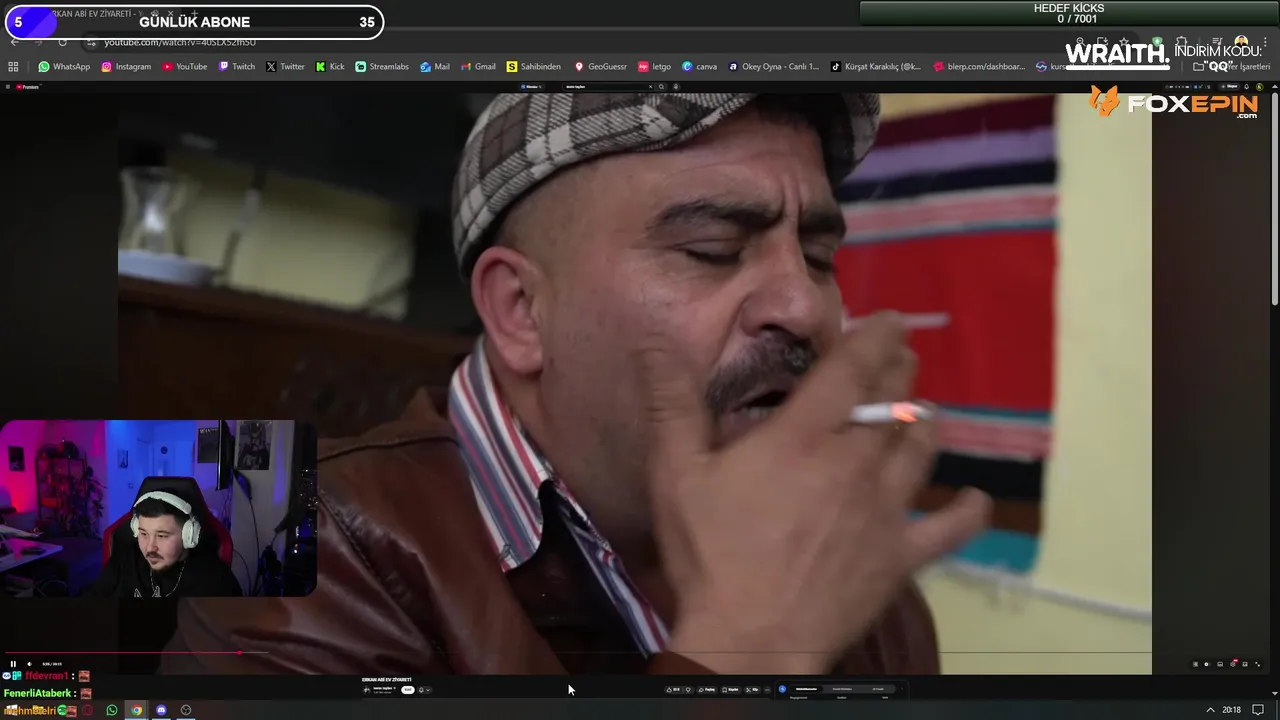Reload the page in Chrome

pyautogui.click(x=63, y=42)
